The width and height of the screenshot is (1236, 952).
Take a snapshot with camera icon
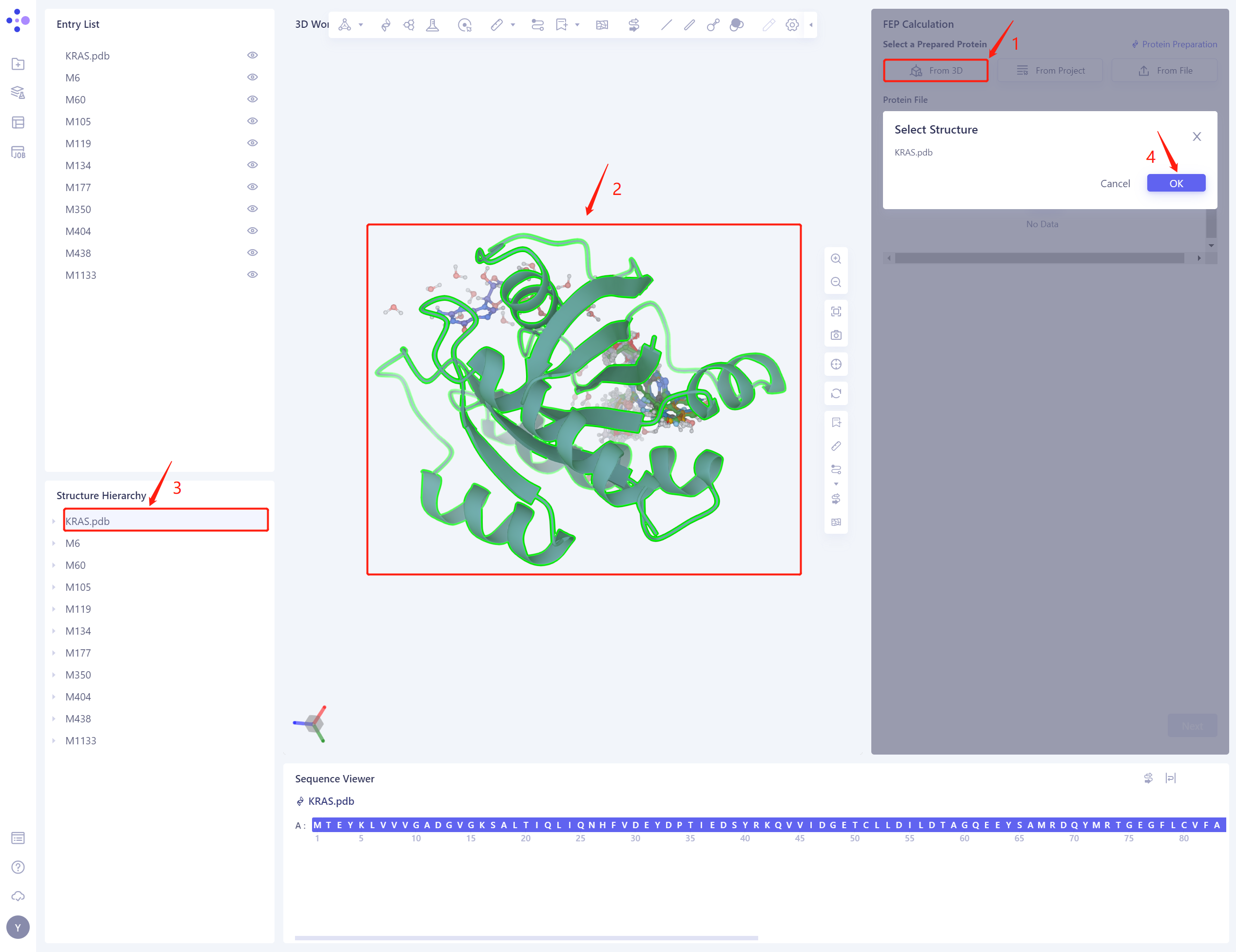[x=836, y=335]
